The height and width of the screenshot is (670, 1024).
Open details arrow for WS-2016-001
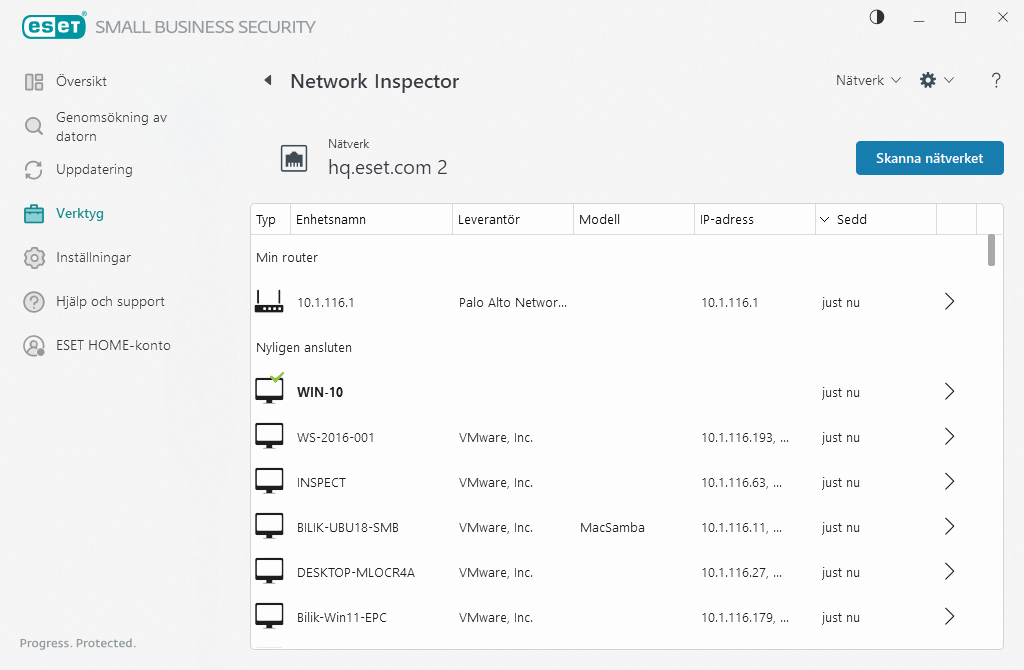tap(949, 437)
